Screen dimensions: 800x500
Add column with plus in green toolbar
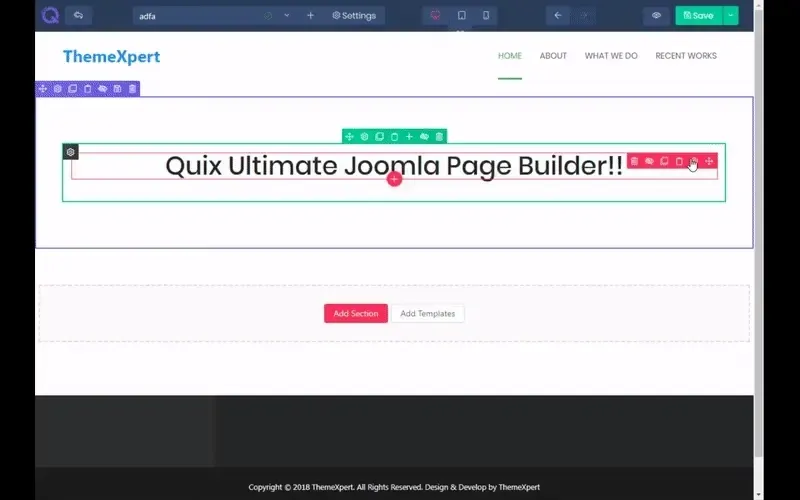[x=409, y=136]
